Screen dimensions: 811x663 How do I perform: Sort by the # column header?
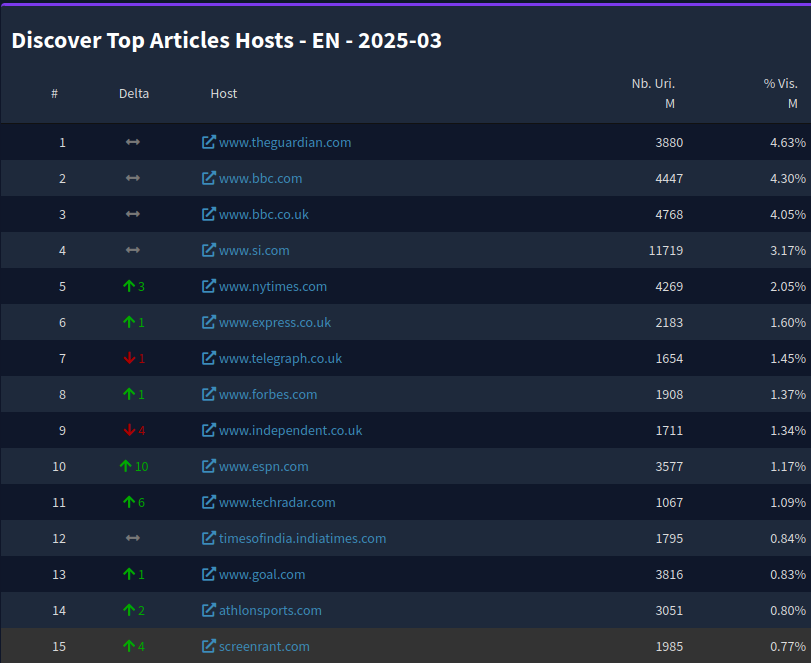(x=54, y=94)
